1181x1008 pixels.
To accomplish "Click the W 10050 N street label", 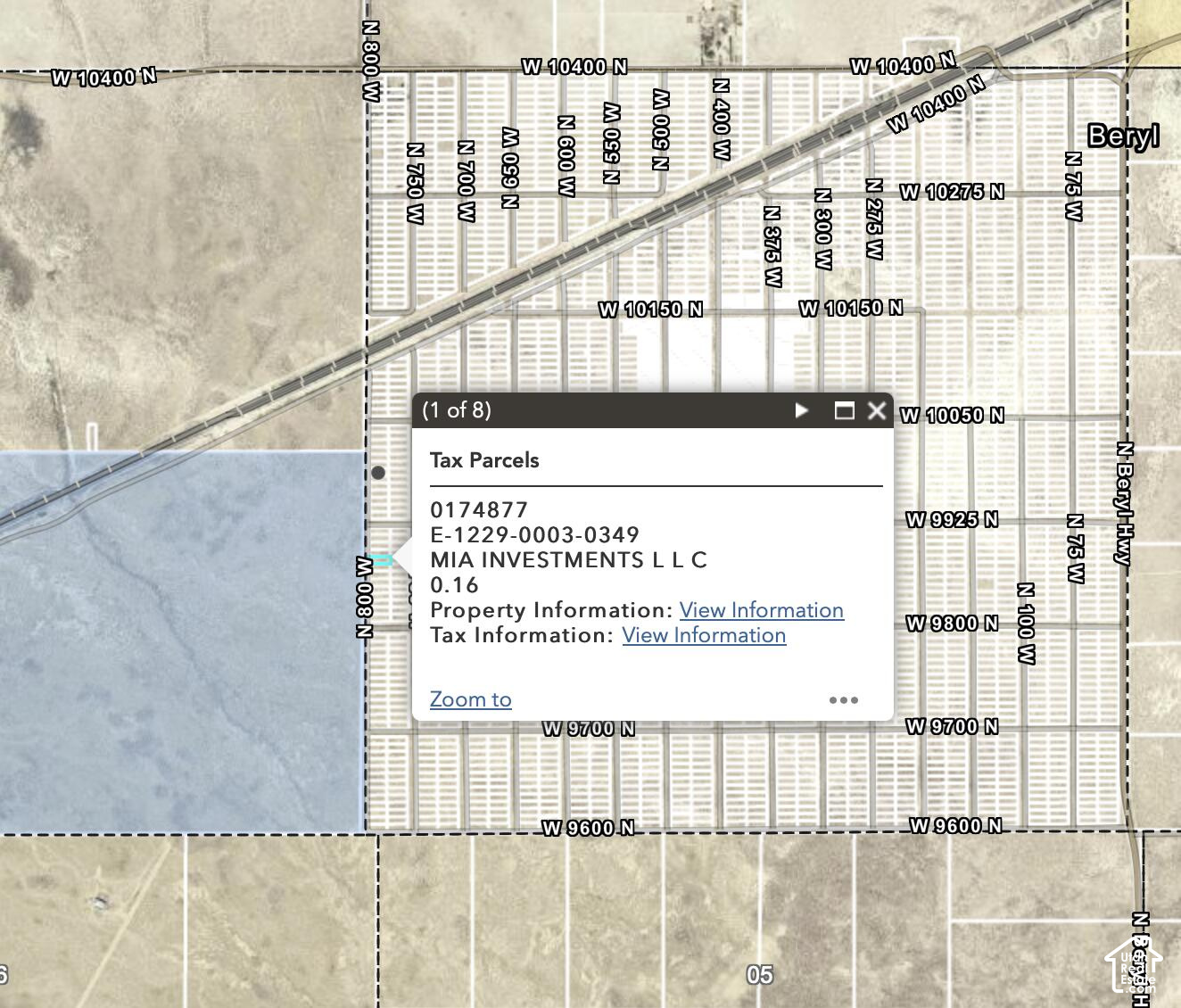I will [952, 416].
